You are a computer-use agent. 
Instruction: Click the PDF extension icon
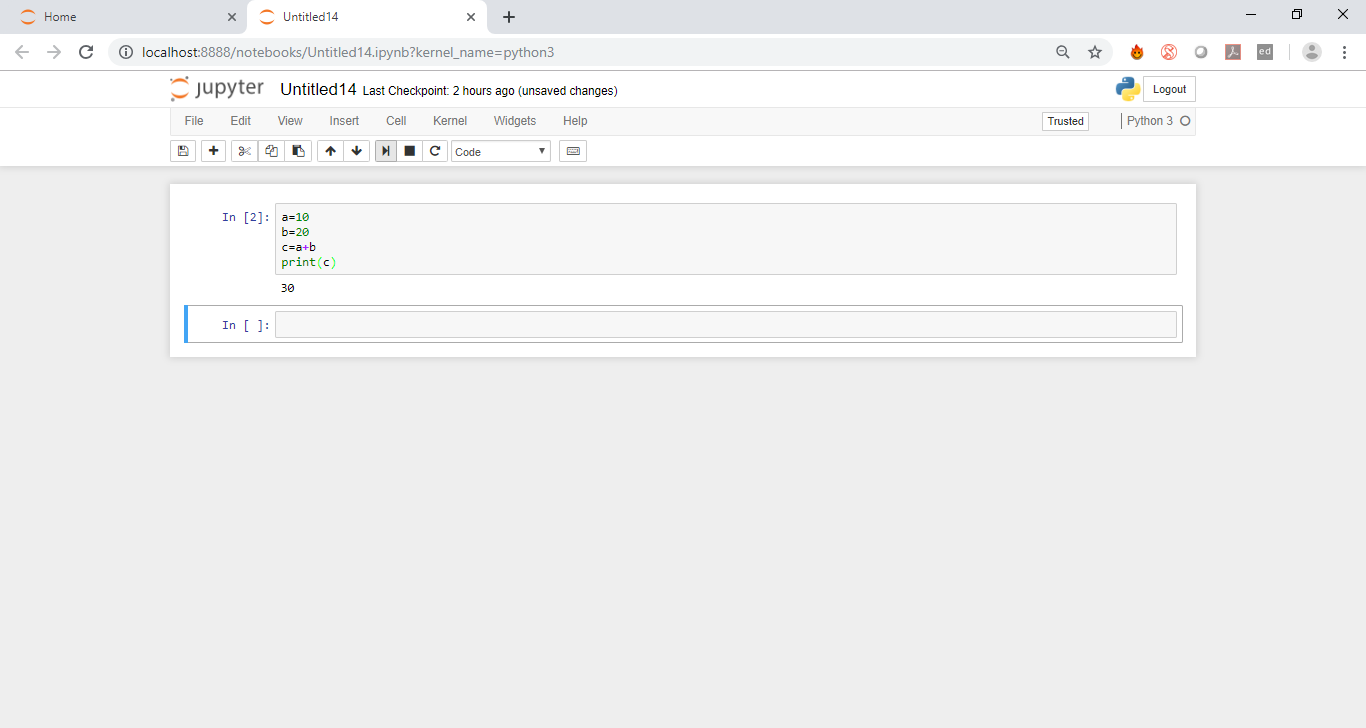(x=1233, y=52)
